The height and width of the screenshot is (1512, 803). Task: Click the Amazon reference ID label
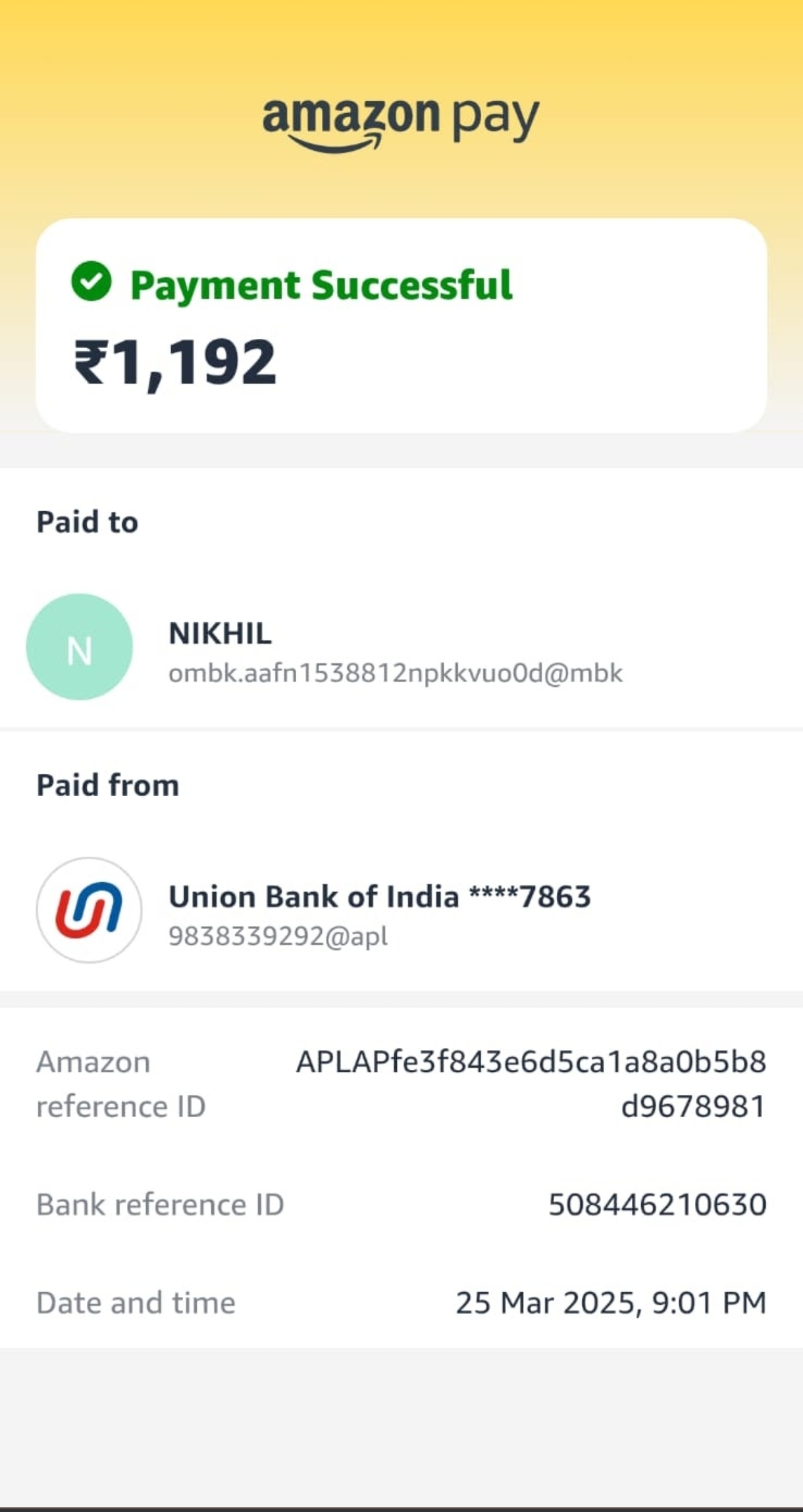pos(121,1084)
